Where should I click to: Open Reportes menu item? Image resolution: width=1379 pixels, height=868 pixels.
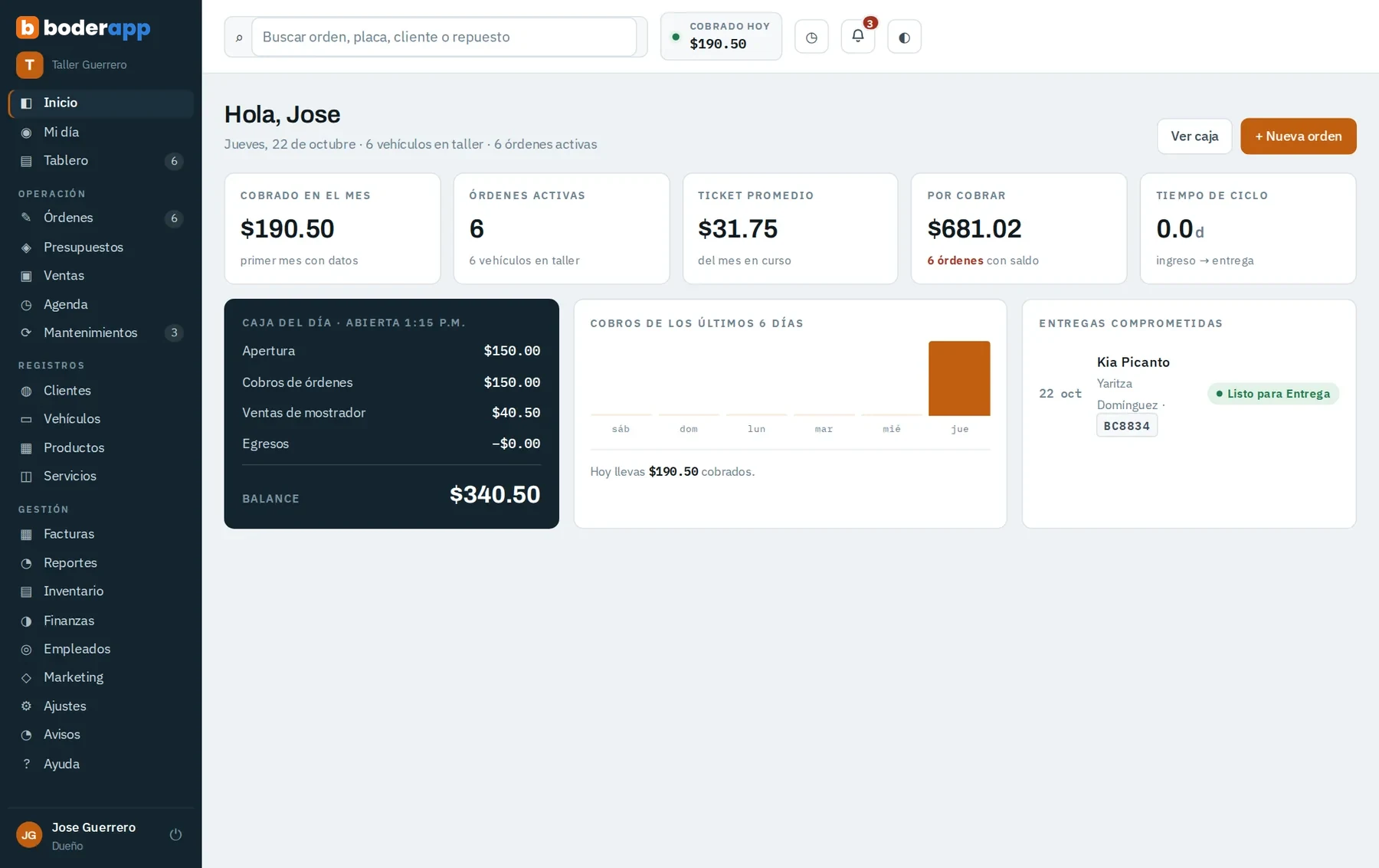tap(100, 563)
